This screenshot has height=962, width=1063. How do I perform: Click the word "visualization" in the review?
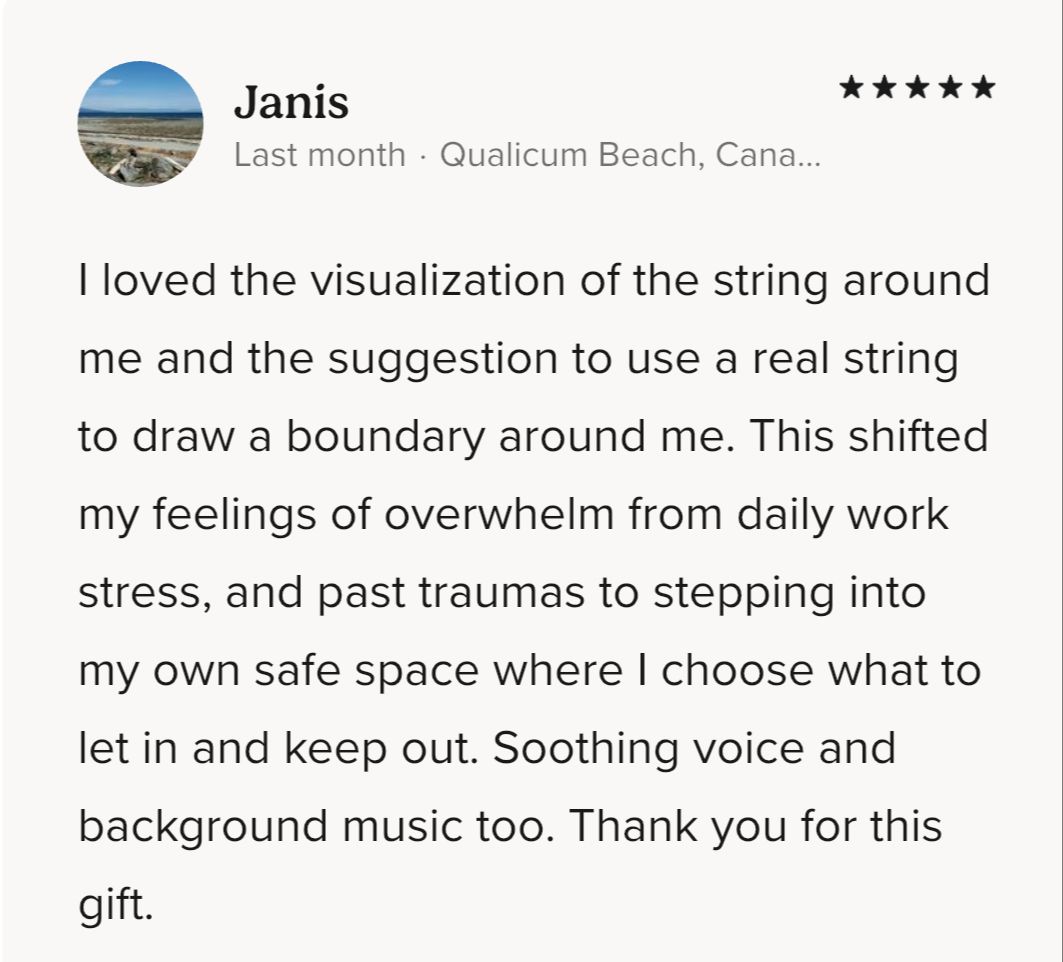pyautogui.click(x=438, y=280)
